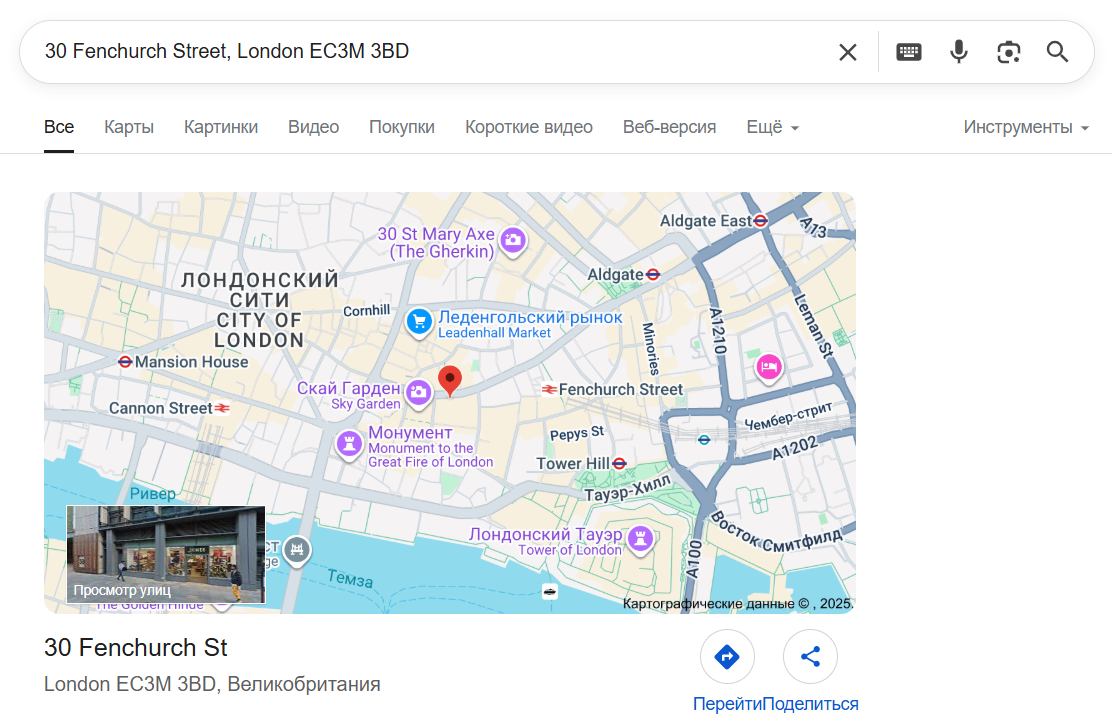Click the Перейти link
This screenshot has height=726, width=1112.
tap(727, 704)
